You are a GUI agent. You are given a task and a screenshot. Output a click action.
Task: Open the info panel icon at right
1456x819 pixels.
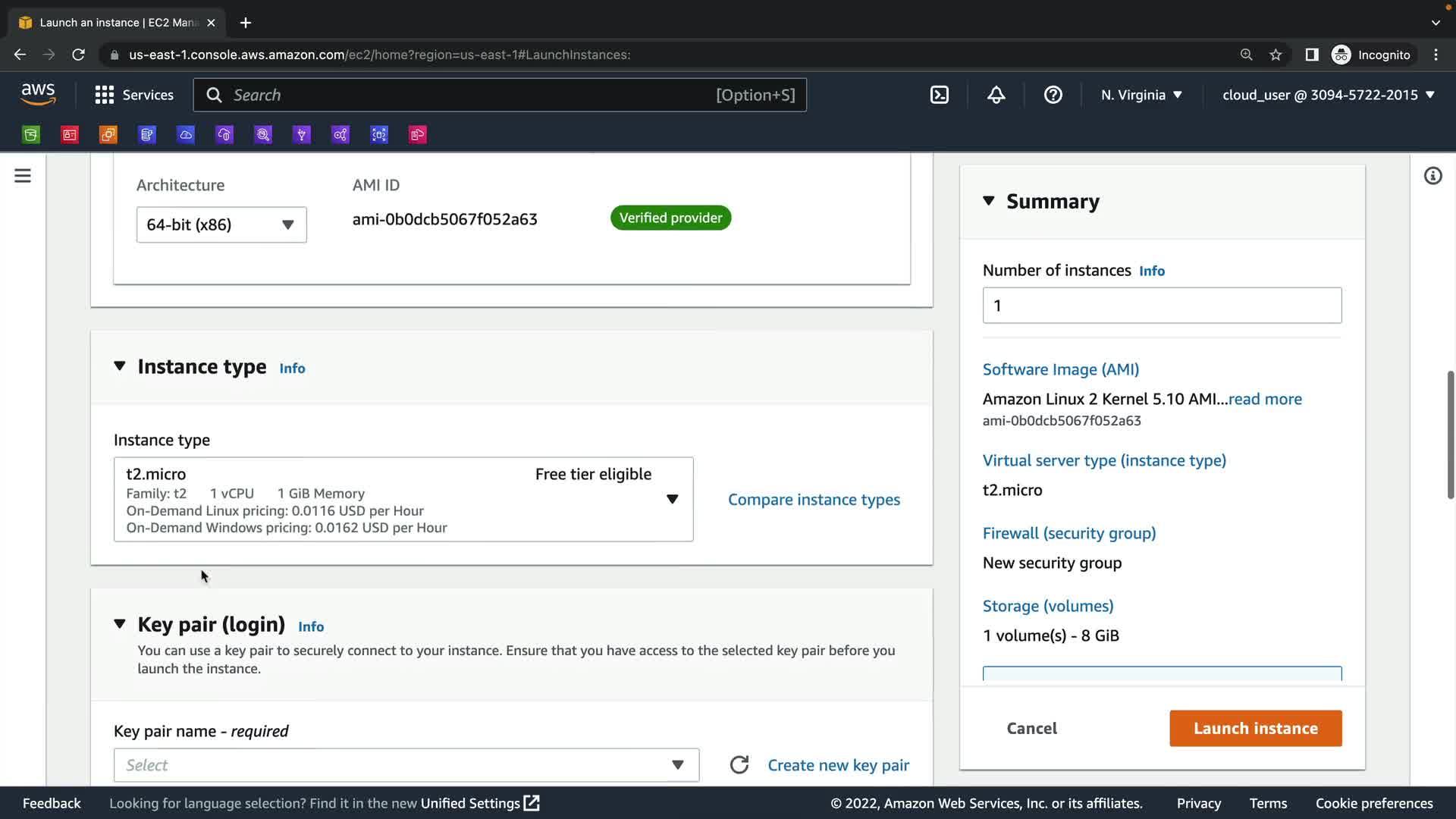click(x=1432, y=176)
